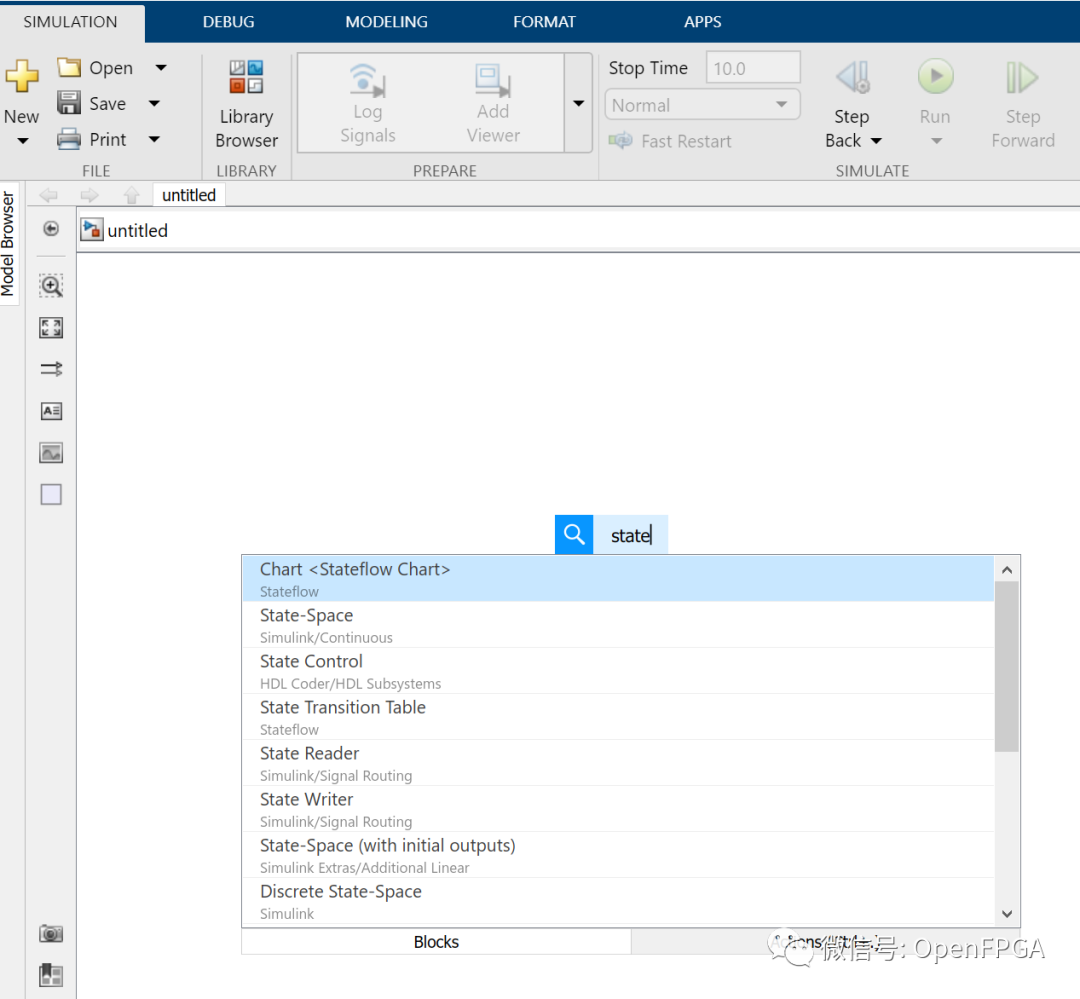Switch to the MODELING tab

pos(386,22)
